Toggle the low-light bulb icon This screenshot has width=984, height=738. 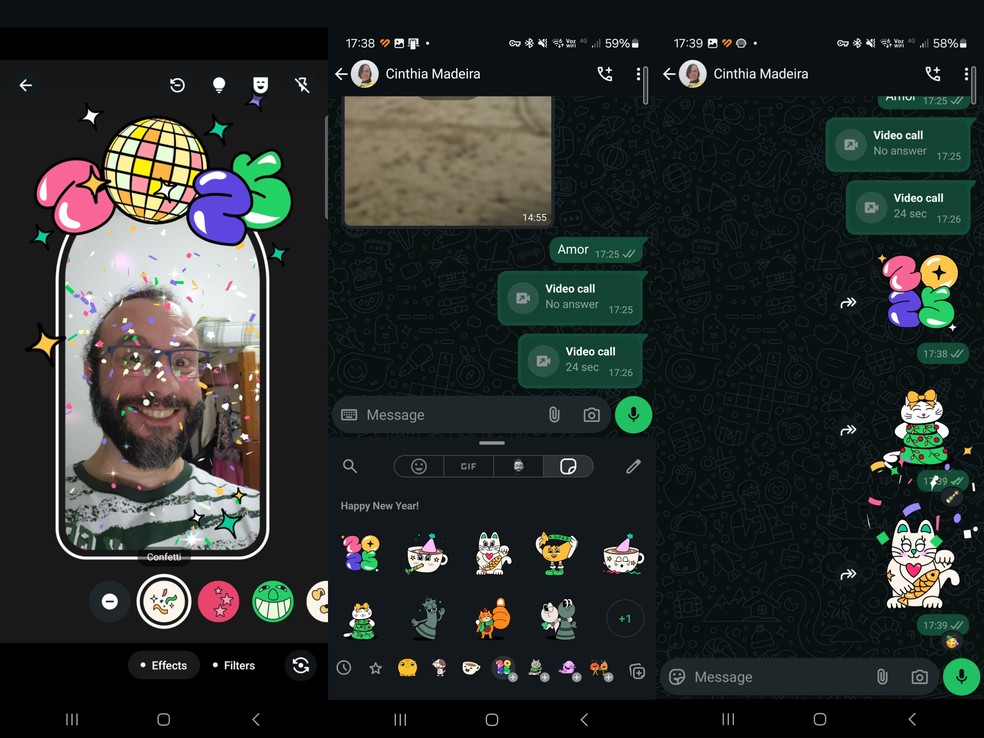[219, 85]
